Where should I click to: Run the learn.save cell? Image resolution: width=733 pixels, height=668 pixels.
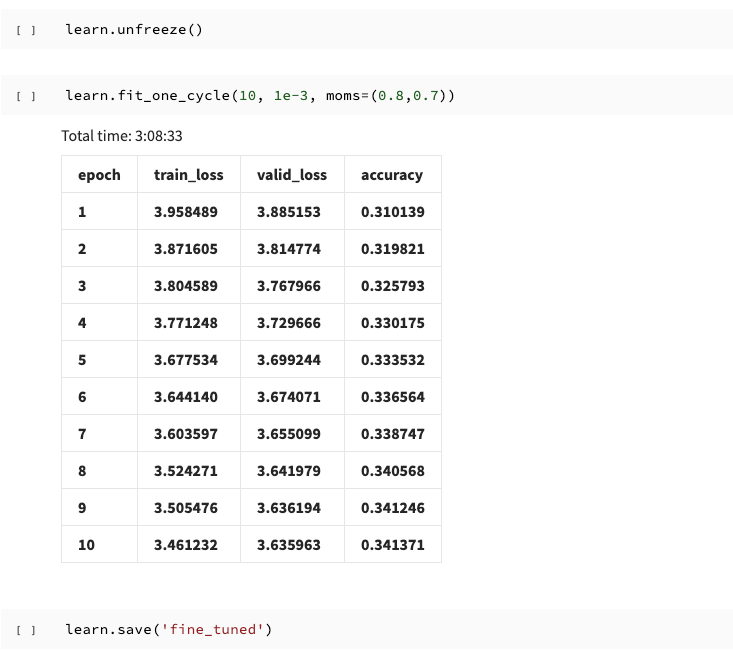[x=26, y=630]
